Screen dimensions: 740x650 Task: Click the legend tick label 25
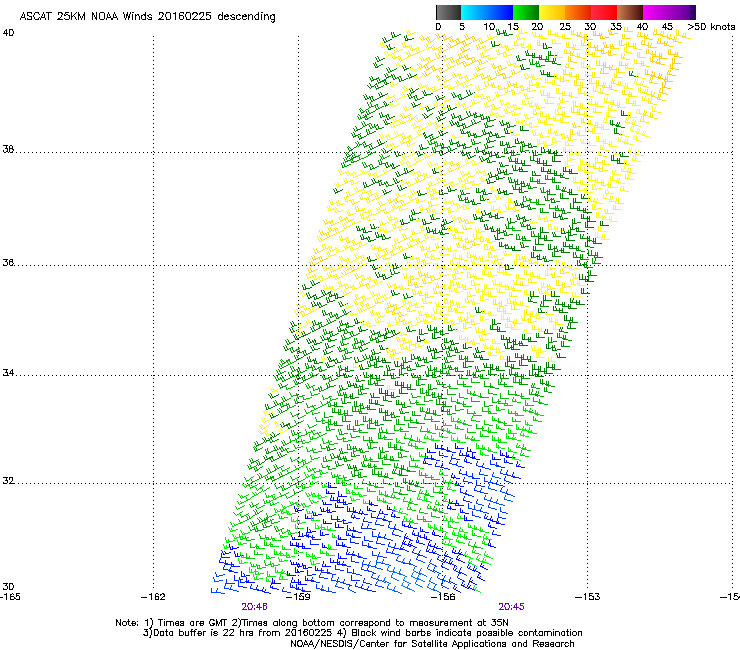[x=565, y=27]
